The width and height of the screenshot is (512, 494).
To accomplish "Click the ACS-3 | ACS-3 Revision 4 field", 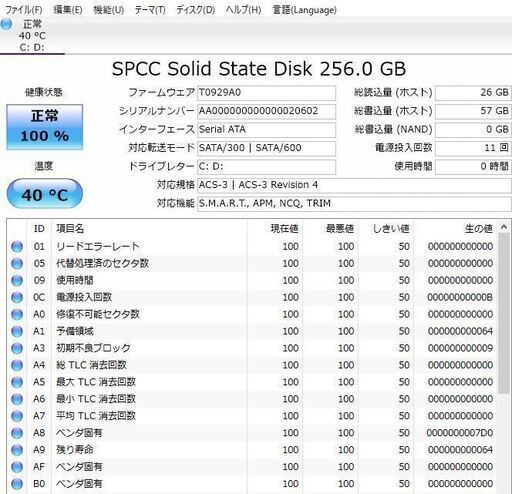I will pyautogui.click(x=354, y=185).
